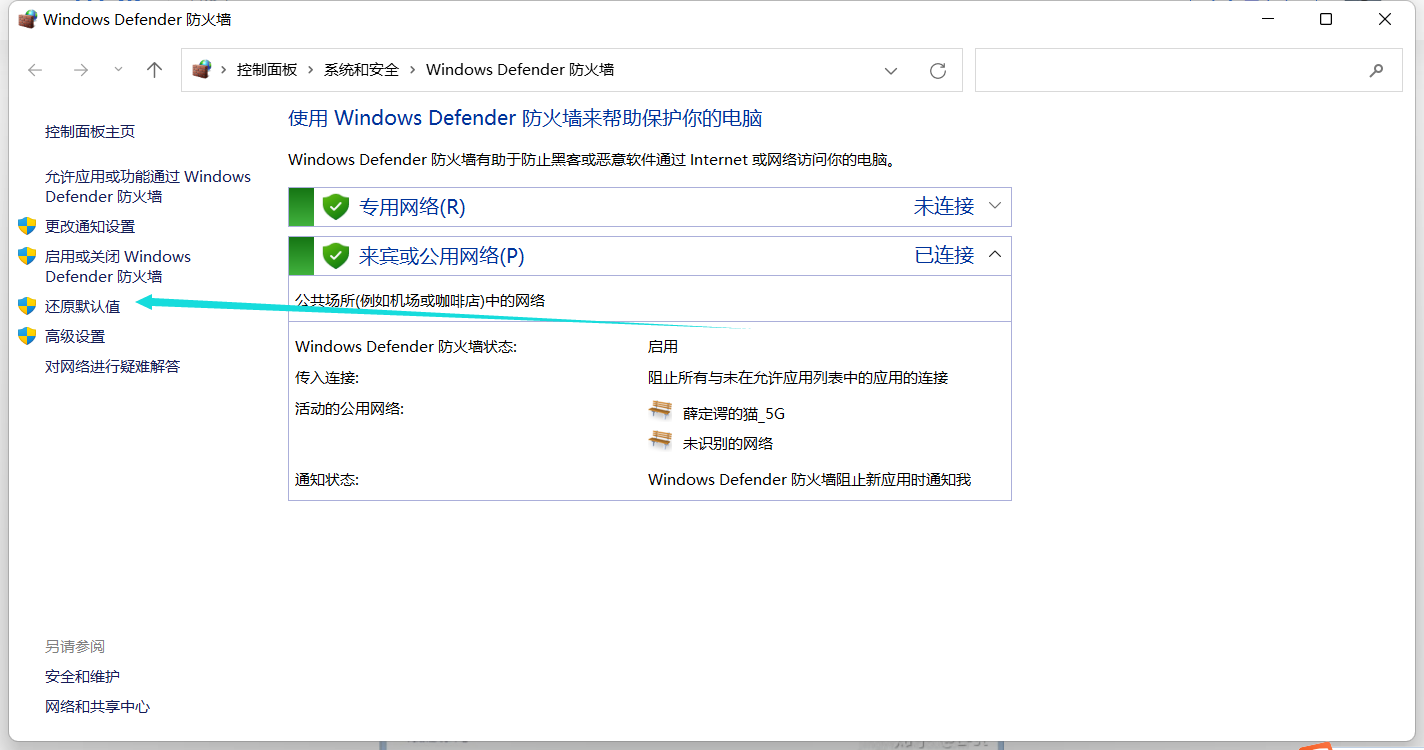Viewport: 1424px width, 750px height.
Task: Click bench icon beside 薛定谔的猫_5G
Action: coord(660,410)
